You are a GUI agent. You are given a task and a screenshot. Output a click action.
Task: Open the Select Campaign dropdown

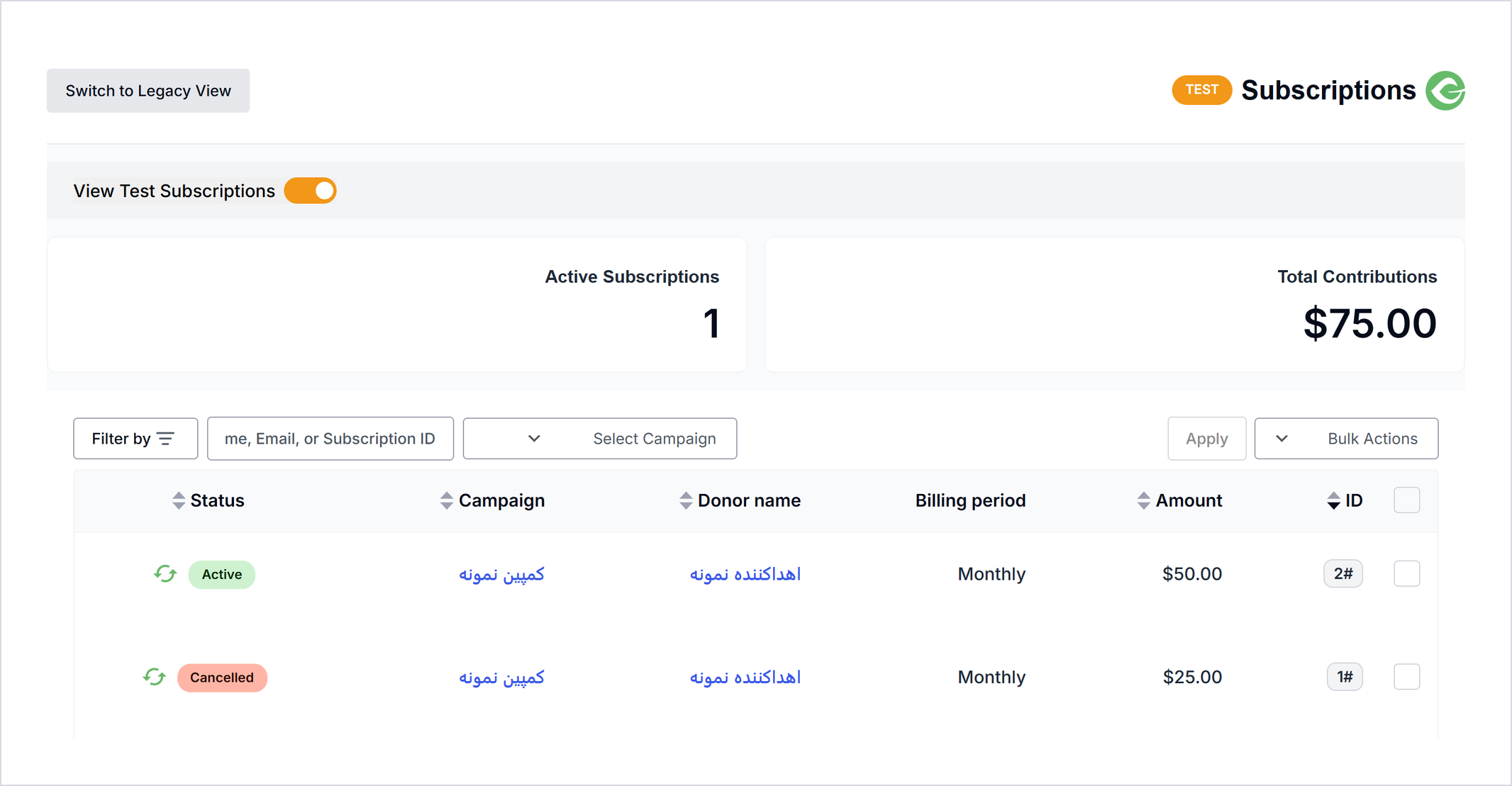[x=600, y=439]
